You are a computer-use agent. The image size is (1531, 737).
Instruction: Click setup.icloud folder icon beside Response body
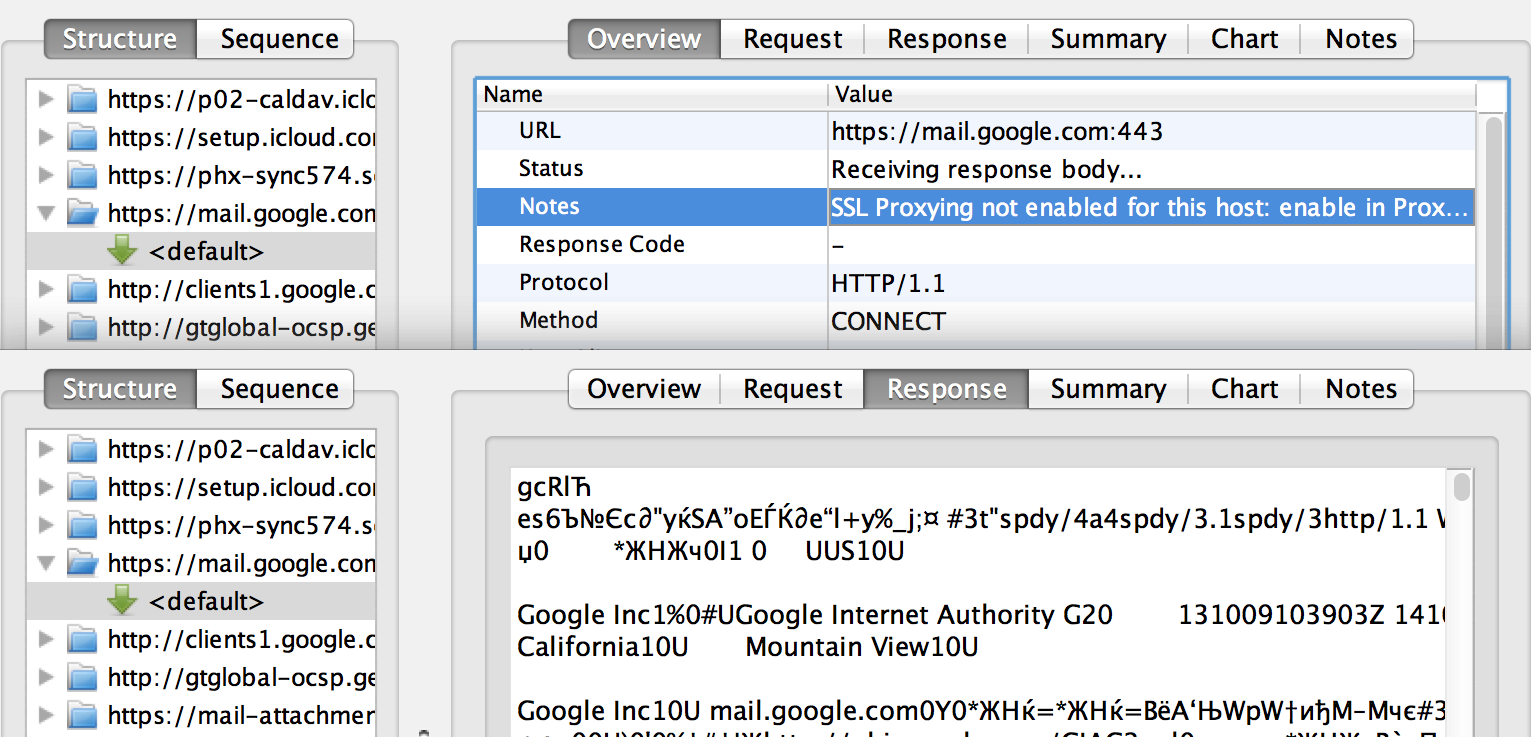coord(82,487)
